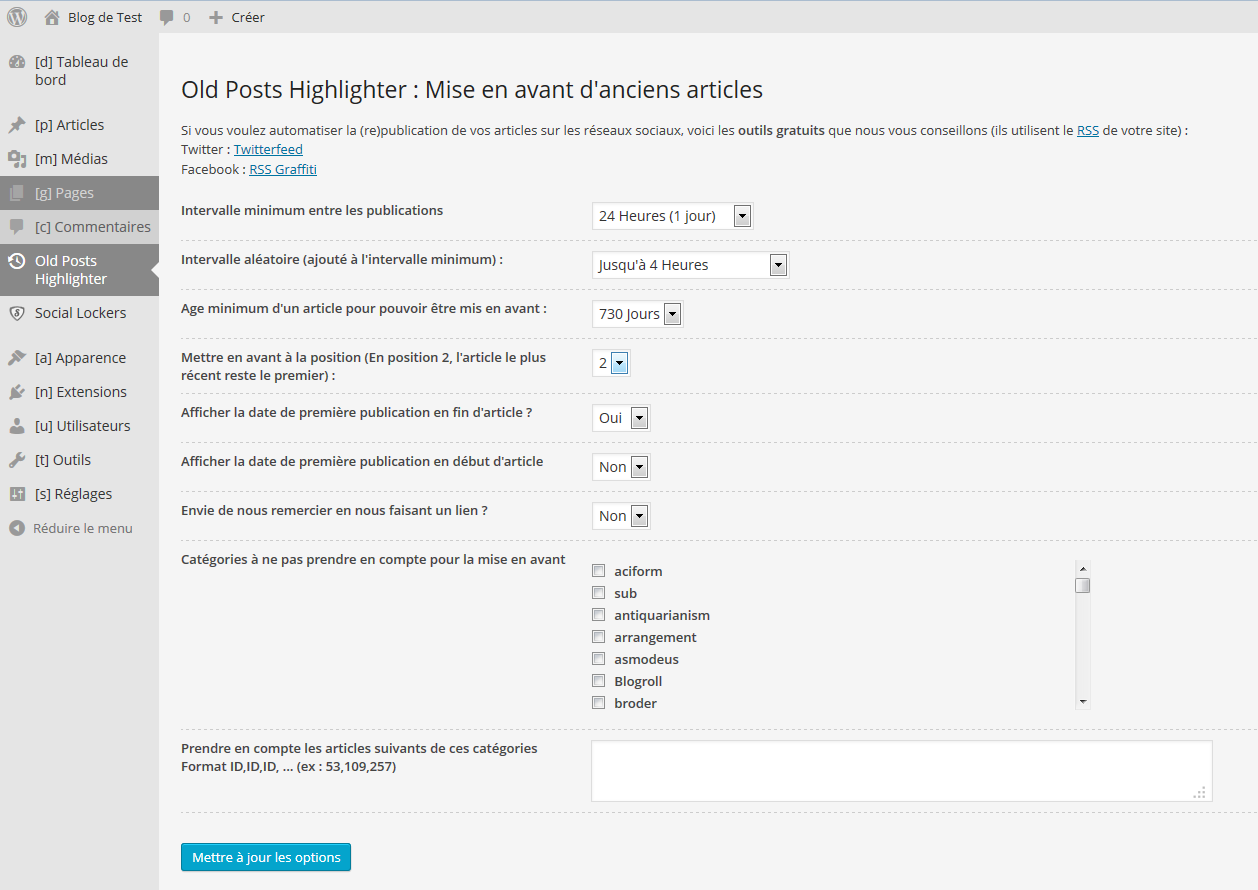1258x890 pixels.
Task: Open the Tableau de bord dashboard icon
Action: (x=16, y=62)
